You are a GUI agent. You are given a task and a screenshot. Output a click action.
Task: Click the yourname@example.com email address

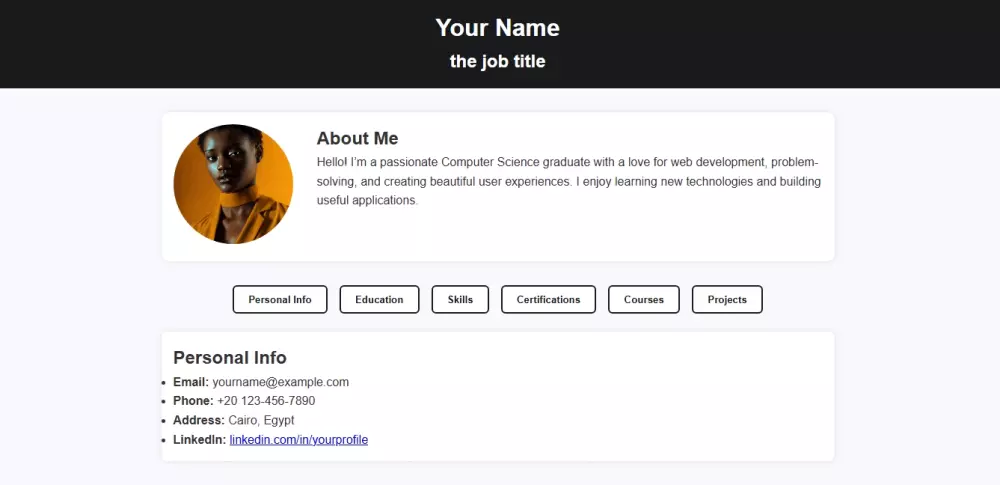280,382
